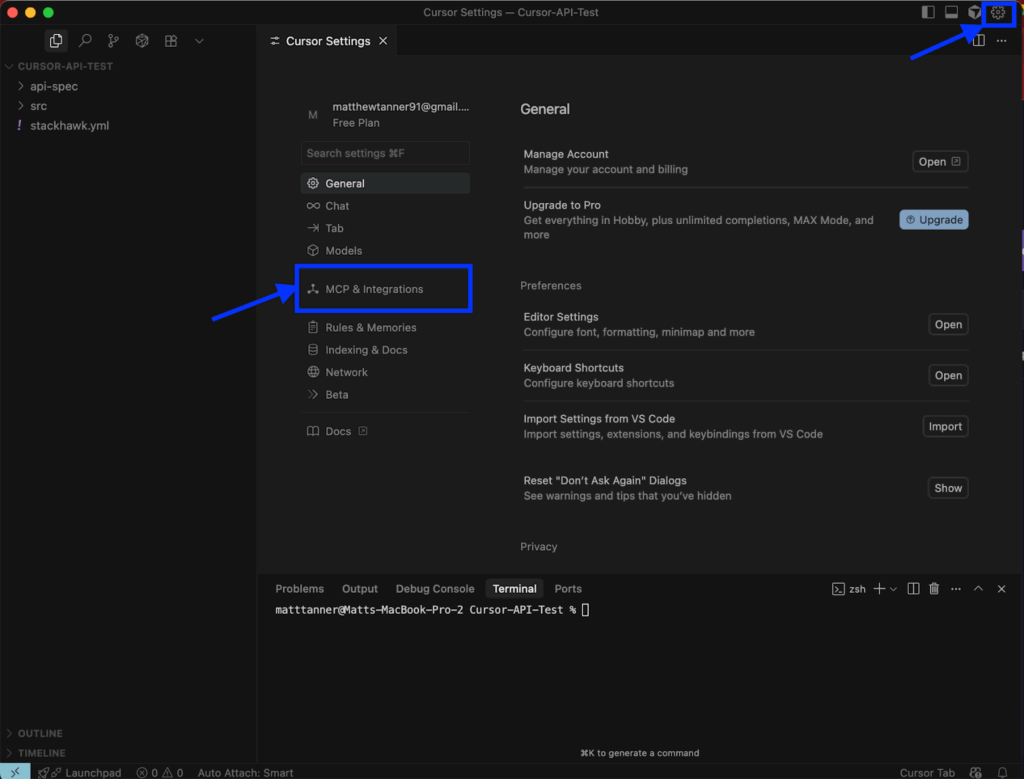Open Manage Account
Image resolution: width=1024 pixels, height=779 pixels.
point(940,161)
